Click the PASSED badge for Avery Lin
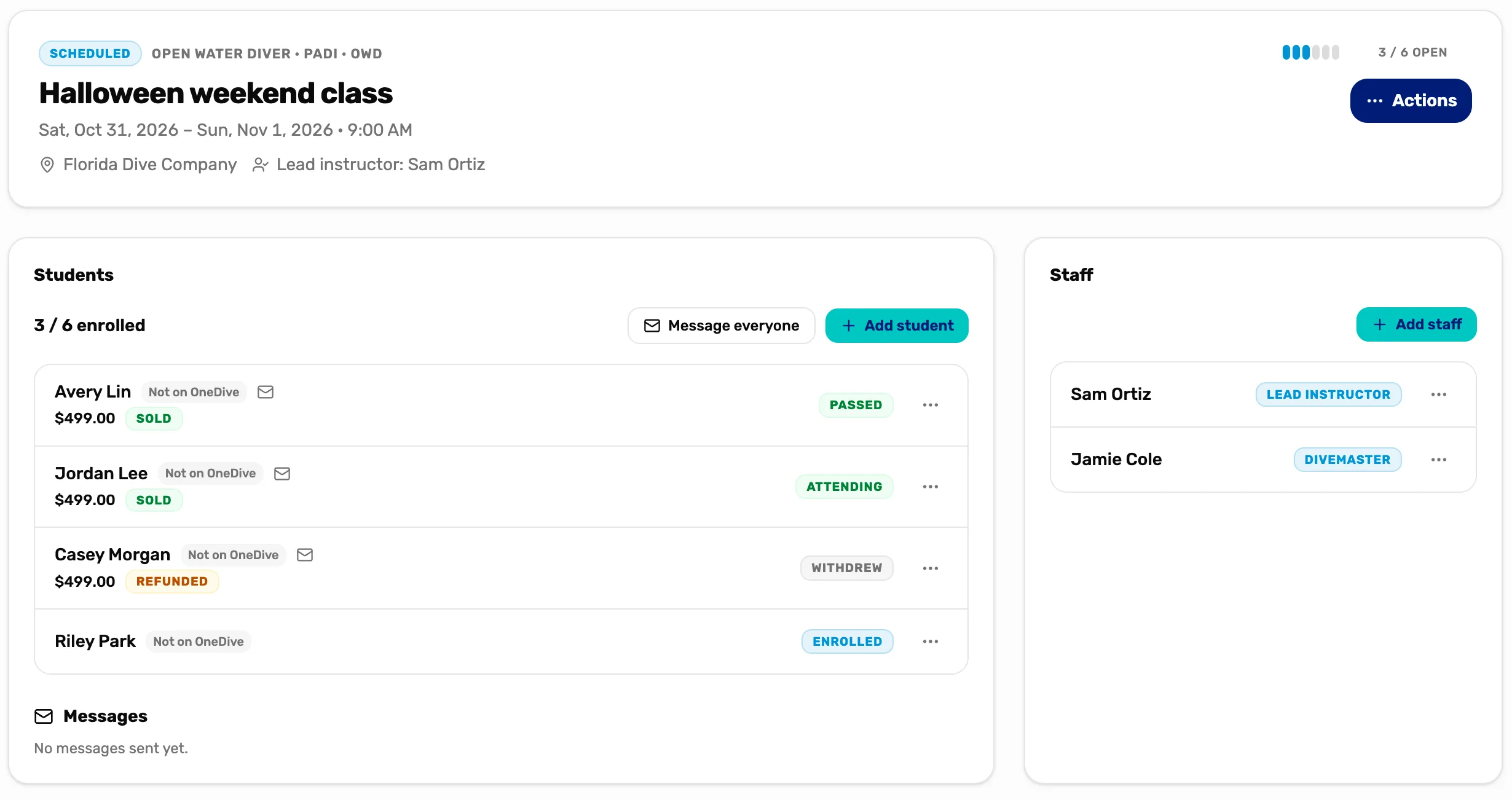The image size is (1512, 800). pos(856,405)
